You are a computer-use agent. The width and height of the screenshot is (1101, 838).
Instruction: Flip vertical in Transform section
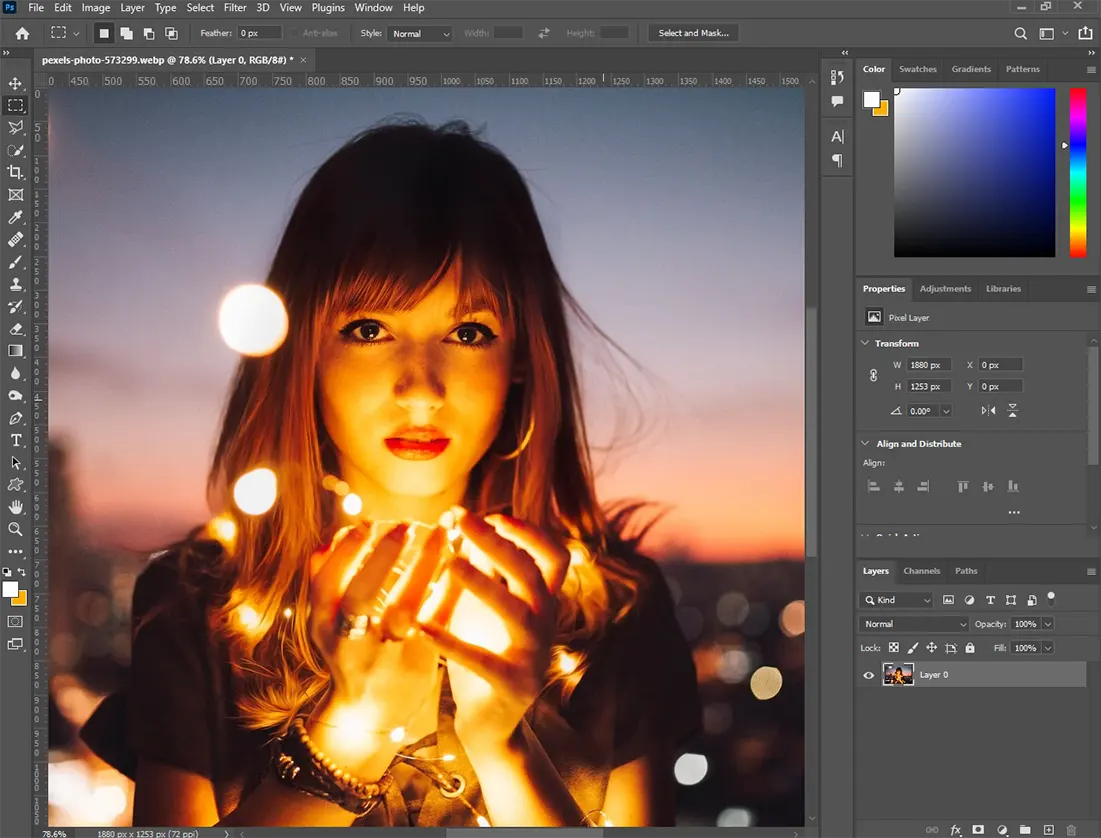point(1013,410)
